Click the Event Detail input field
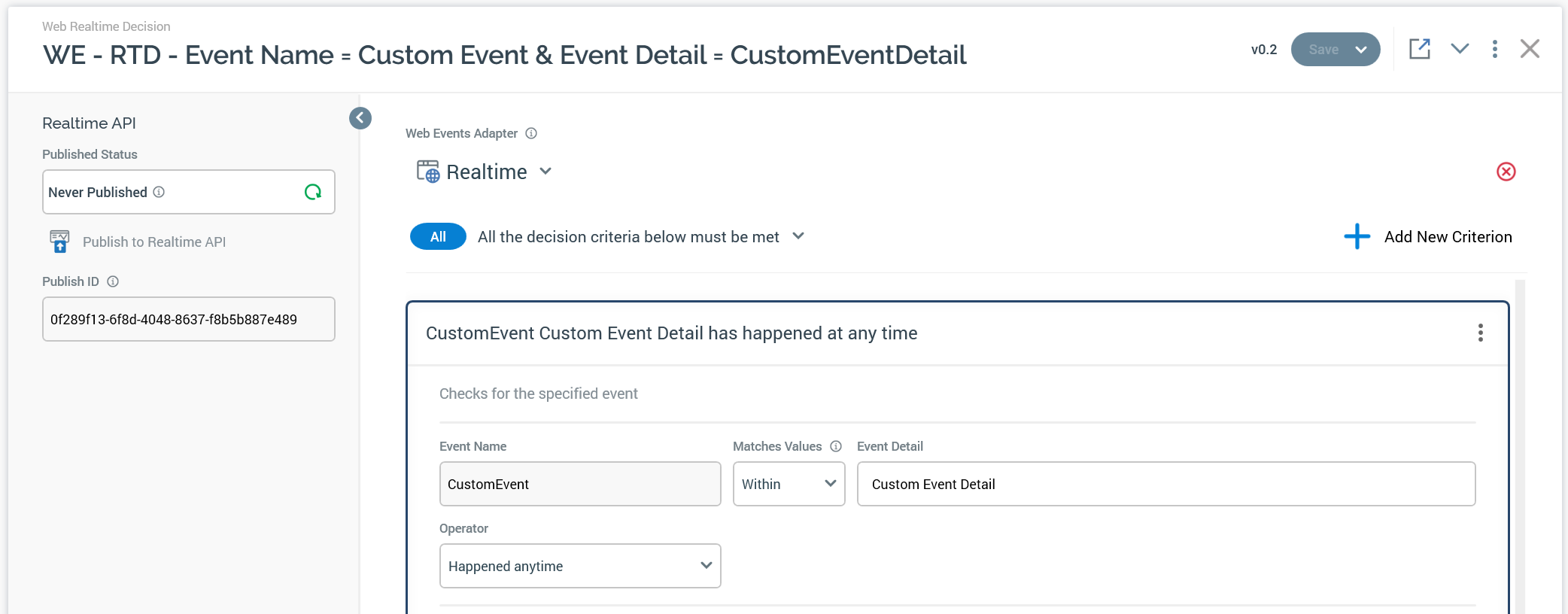Screen dimensions: 1568x614 point(1165,484)
